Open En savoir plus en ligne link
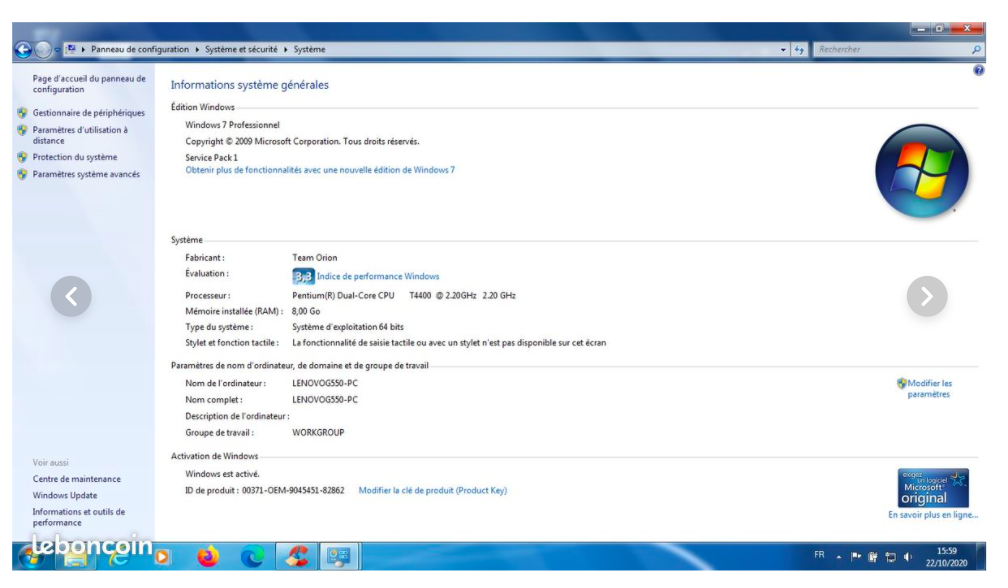 click(933, 515)
